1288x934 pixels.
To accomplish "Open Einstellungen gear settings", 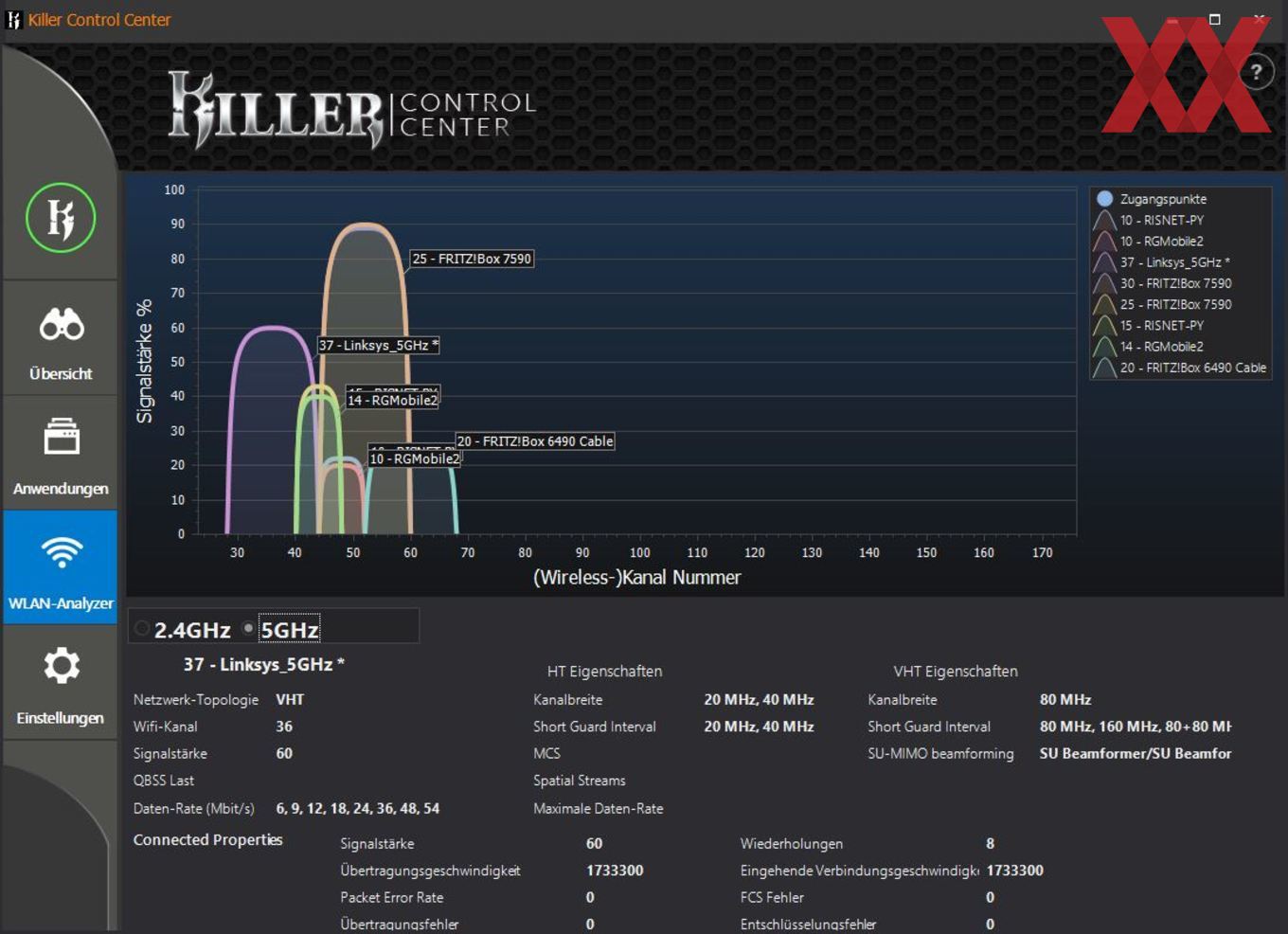I will click(61, 682).
